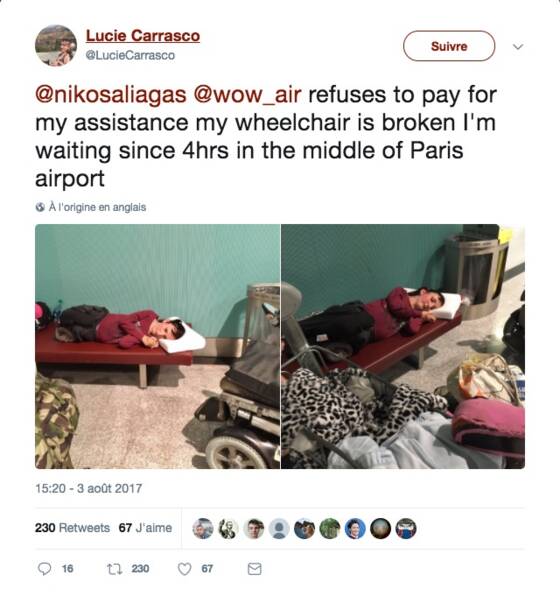The height and width of the screenshot is (603, 560).
Task: Open the @wow_air mention
Action: click(247, 95)
